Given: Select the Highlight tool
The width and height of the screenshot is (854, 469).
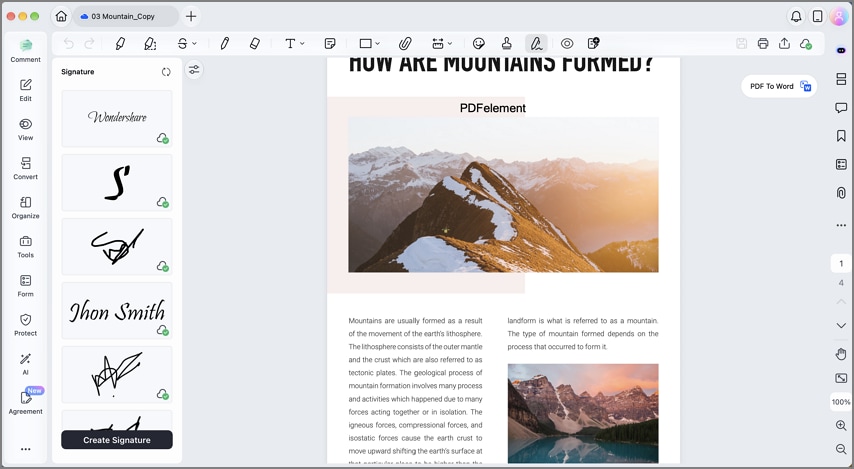Looking at the screenshot, I should [x=120, y=44].
